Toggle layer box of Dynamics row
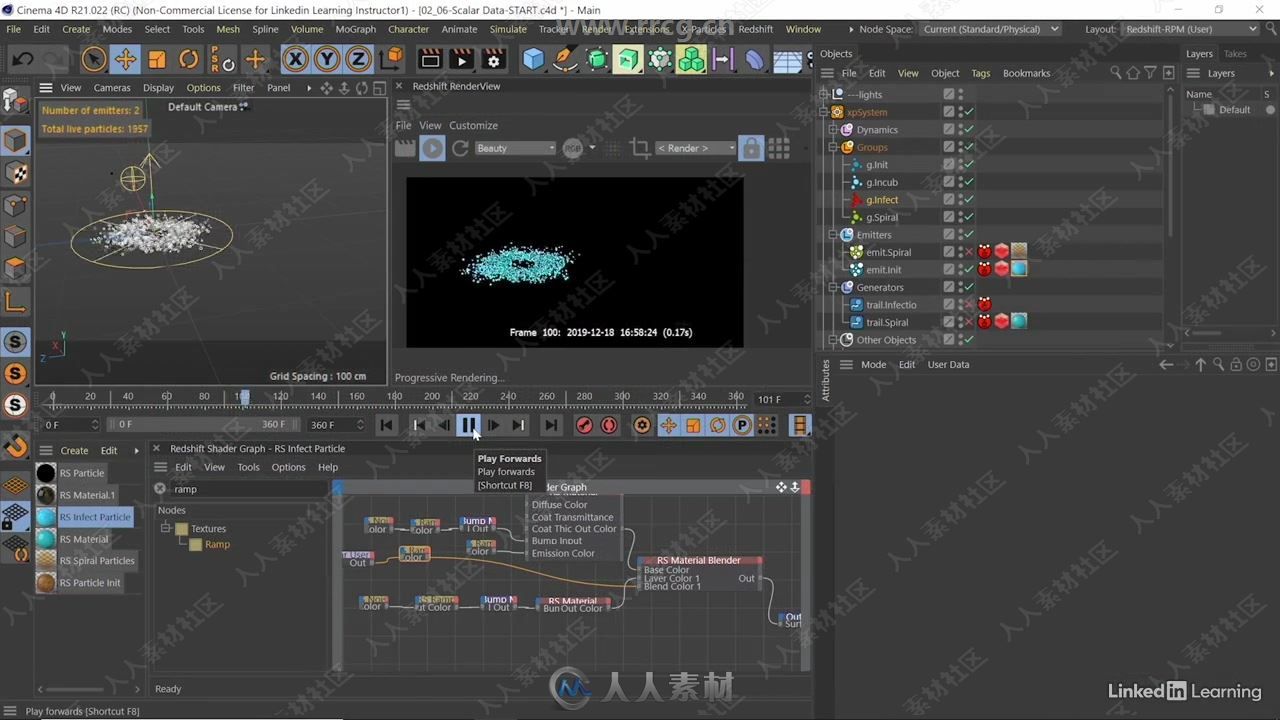Image resolution: width=1280 pixels, height=720 pixels. point(948,130)
